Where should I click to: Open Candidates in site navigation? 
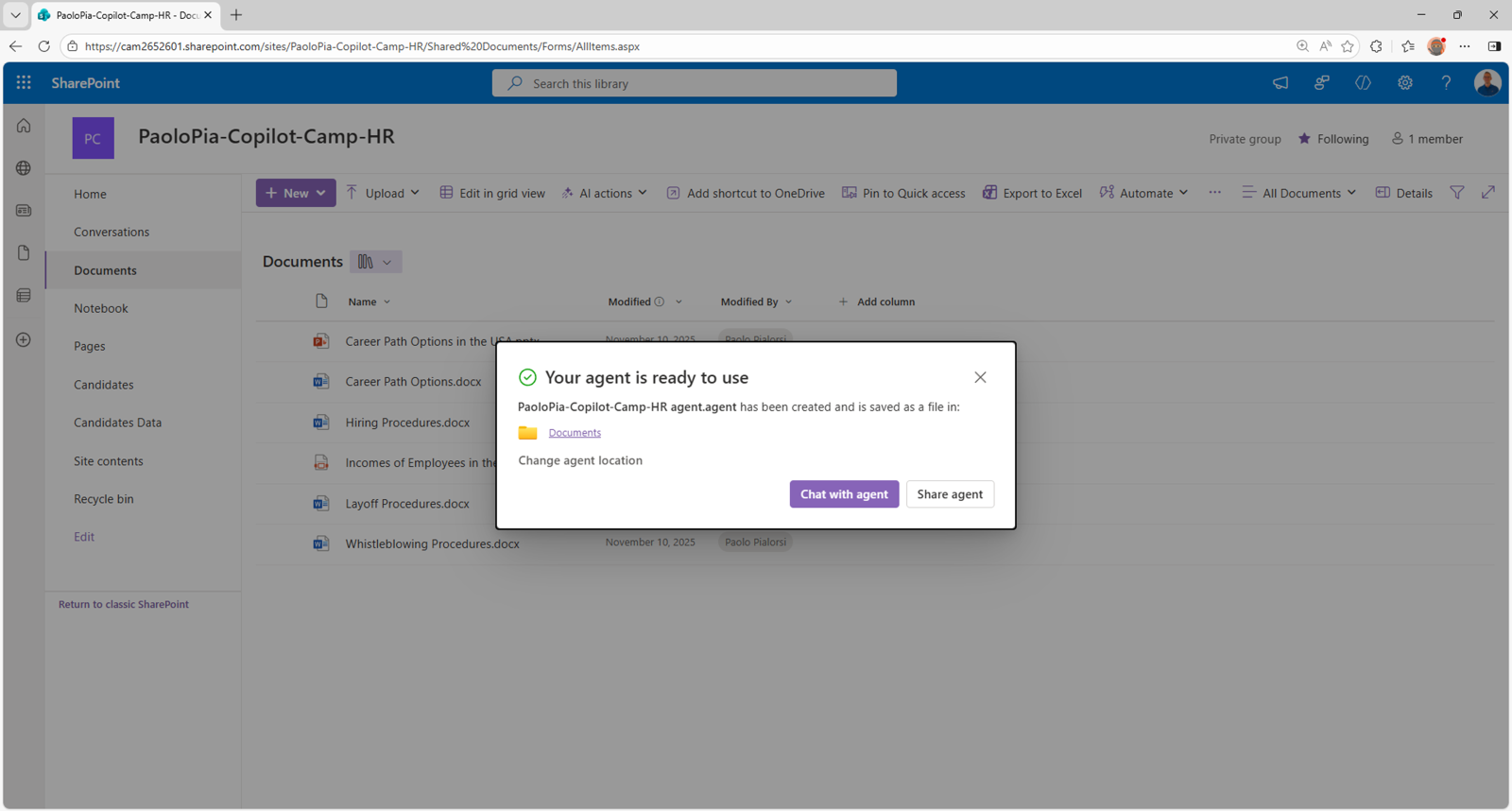[x=104, y=385]
